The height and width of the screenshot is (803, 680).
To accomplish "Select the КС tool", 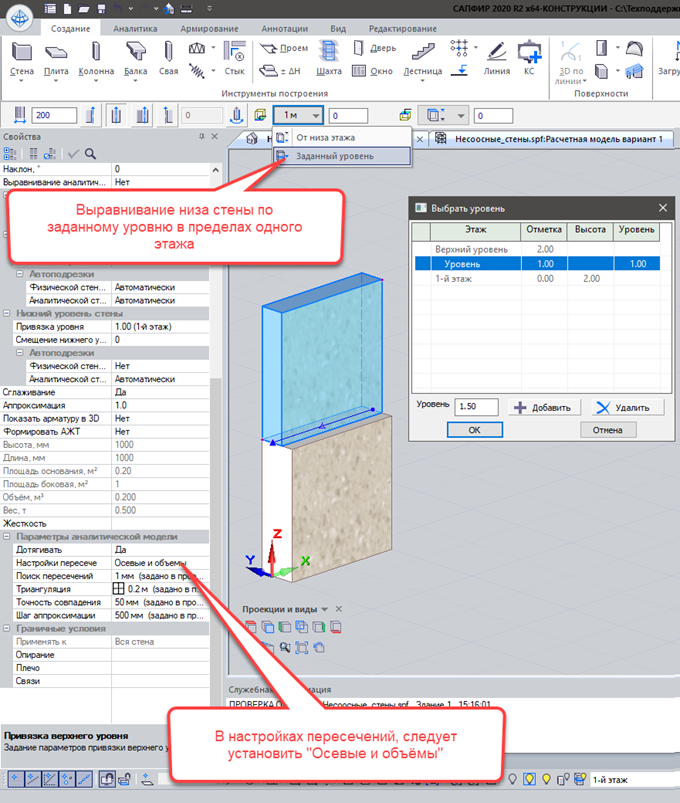I will (529, 59).
